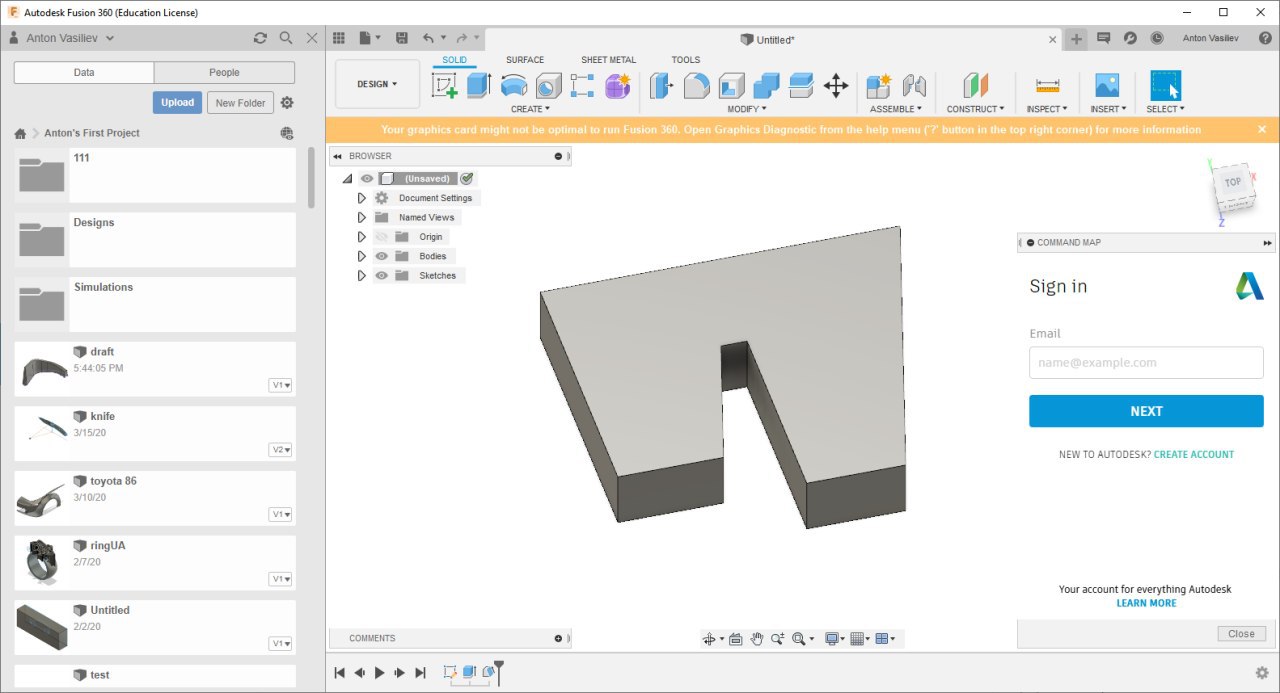The height and width of the screenshot is (693, 1280).
Task: Select the Shell tool
Action: pos(731,85)
